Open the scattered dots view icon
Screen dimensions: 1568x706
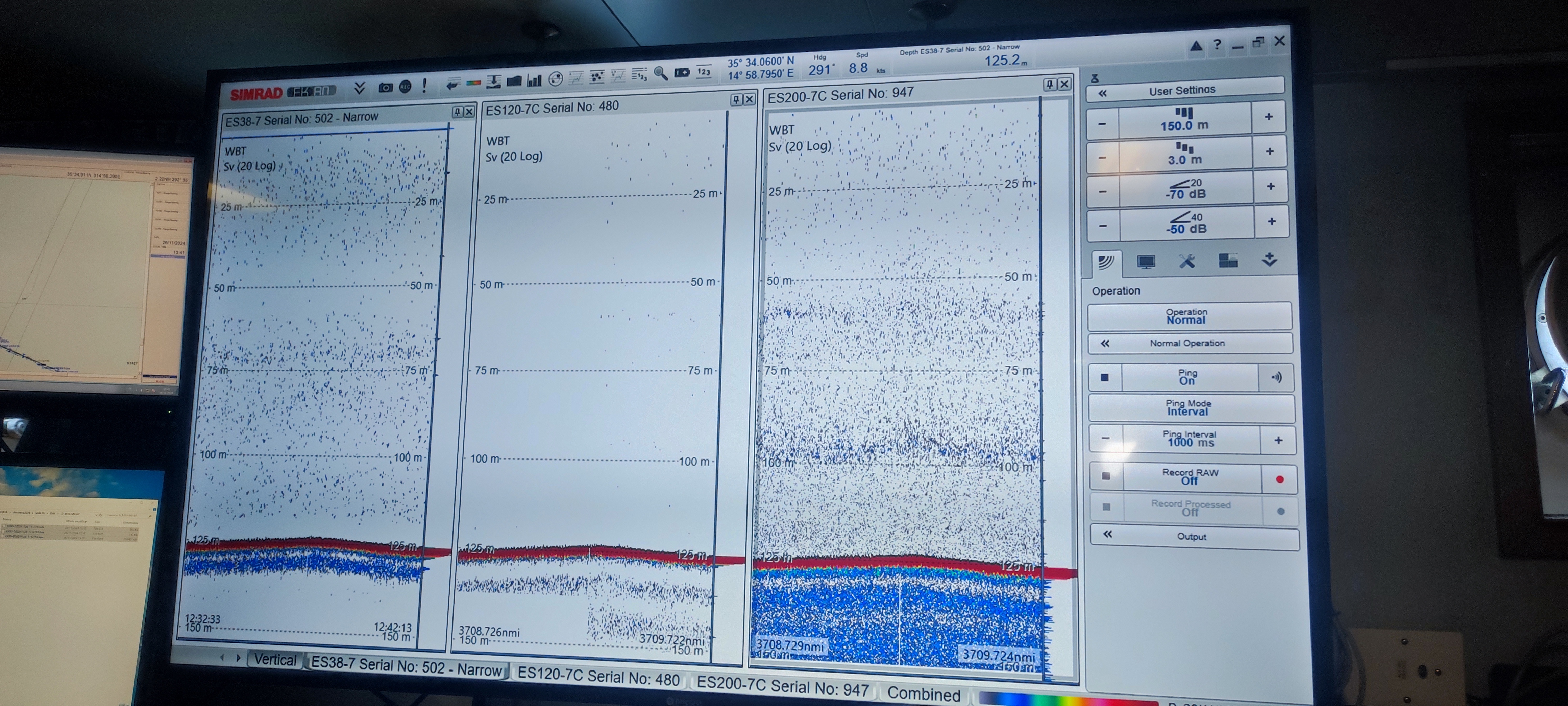tap(597, 77)
